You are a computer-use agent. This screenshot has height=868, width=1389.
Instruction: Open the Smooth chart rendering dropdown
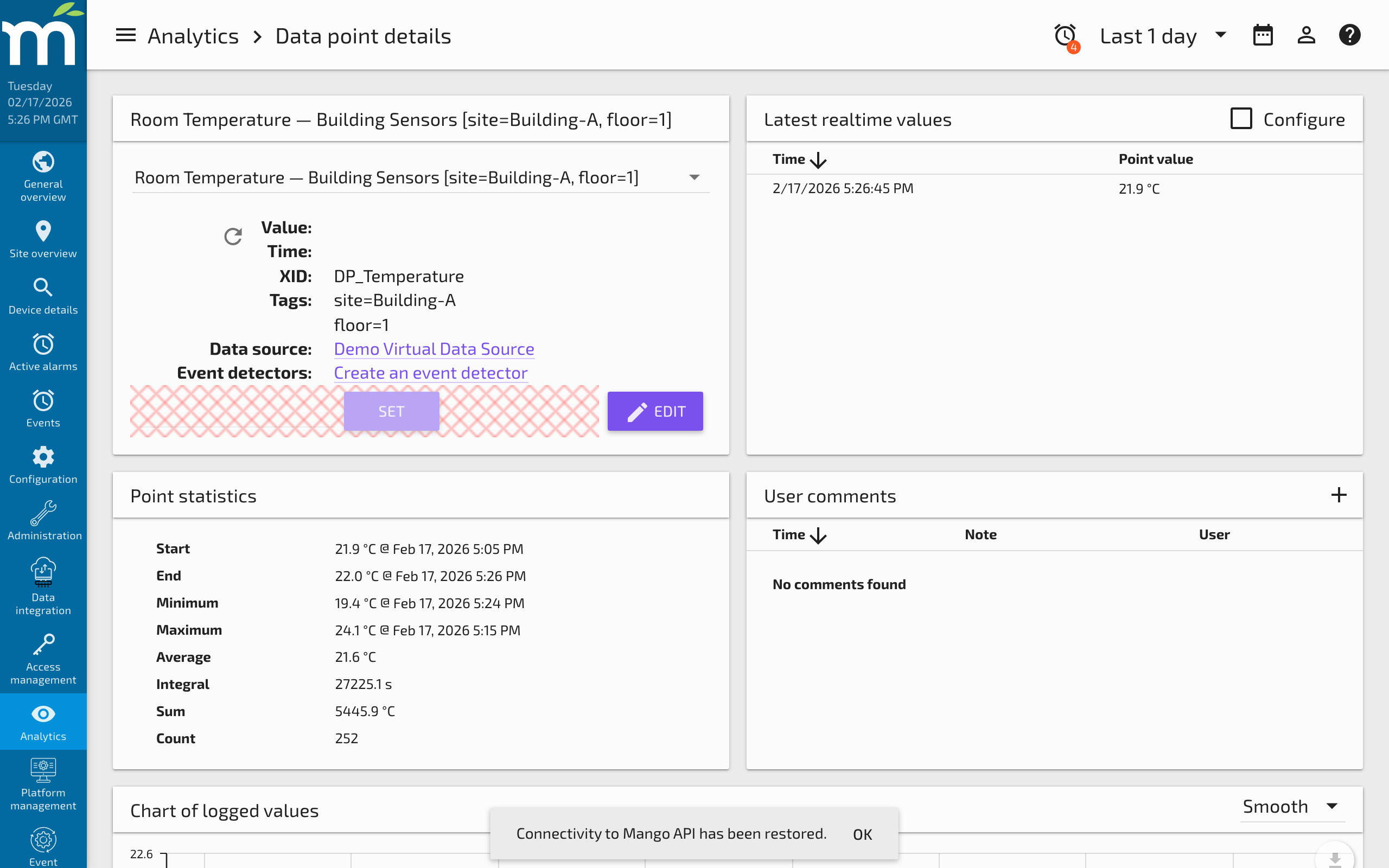point(1291,806)
